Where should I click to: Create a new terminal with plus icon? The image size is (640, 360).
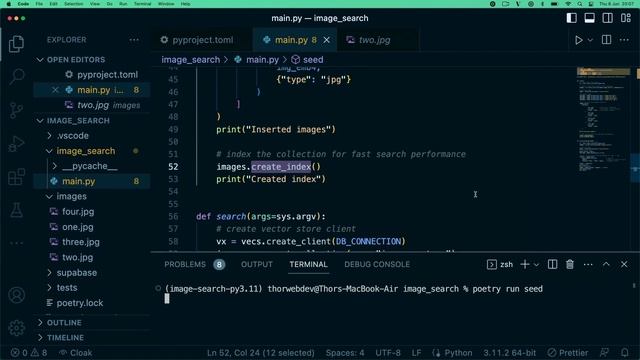click(x=525, y=264)
